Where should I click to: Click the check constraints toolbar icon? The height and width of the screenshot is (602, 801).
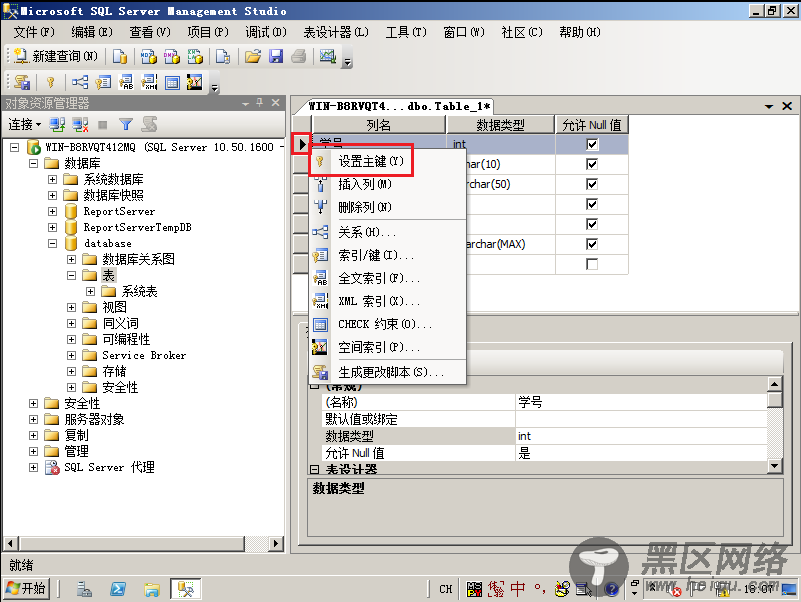tap(172, 82)
